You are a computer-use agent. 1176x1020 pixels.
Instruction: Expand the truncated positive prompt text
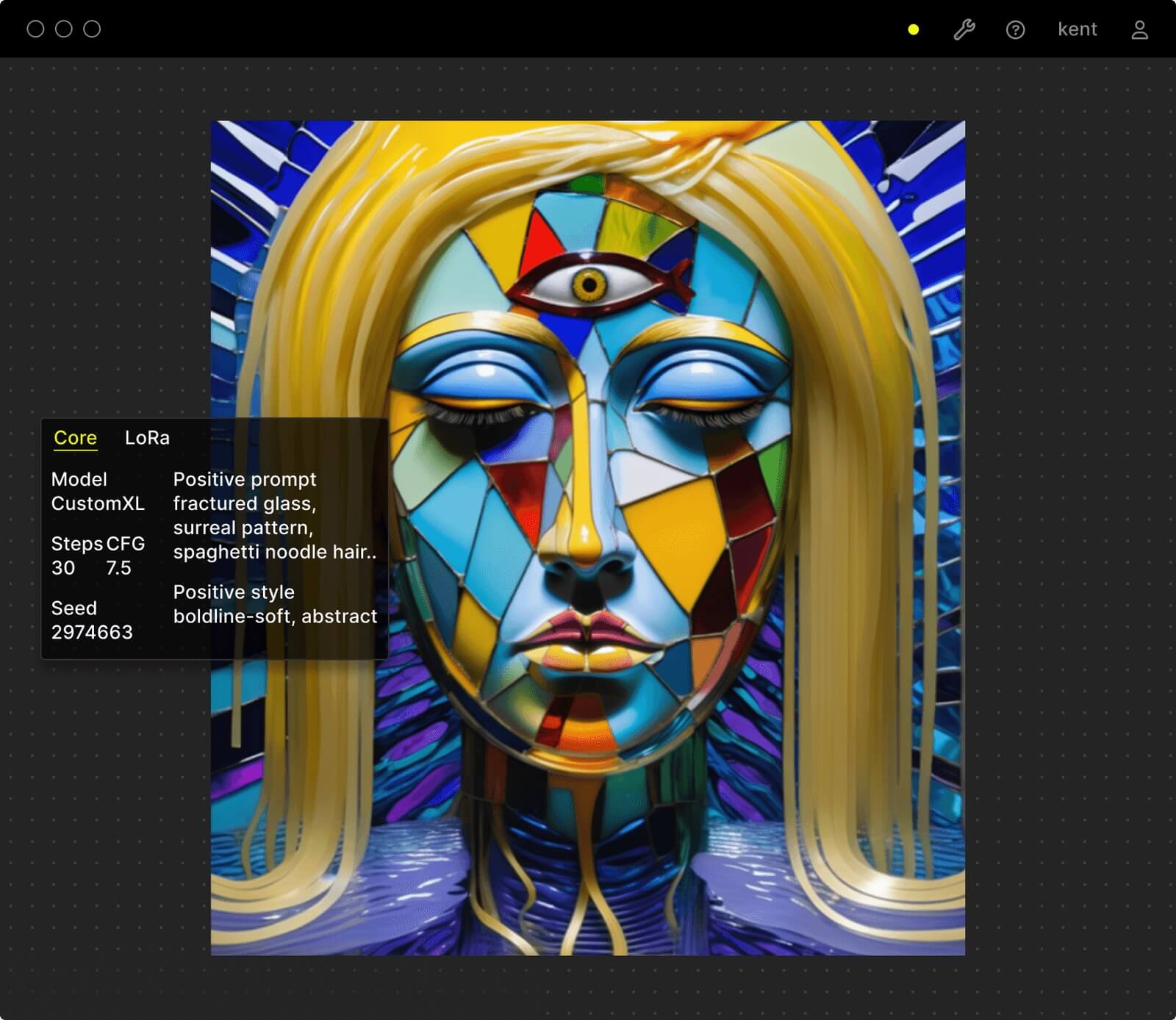point(275,528)
